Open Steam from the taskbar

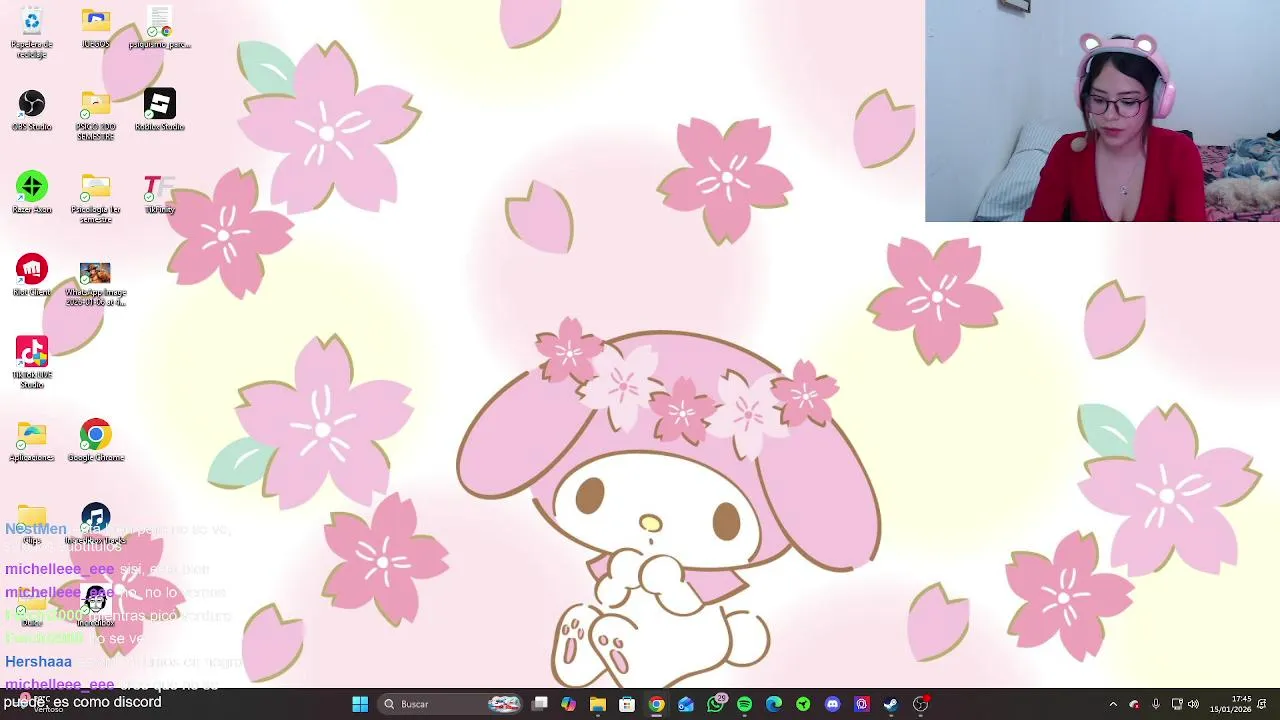pyautogui.click(x=891, y=704)
